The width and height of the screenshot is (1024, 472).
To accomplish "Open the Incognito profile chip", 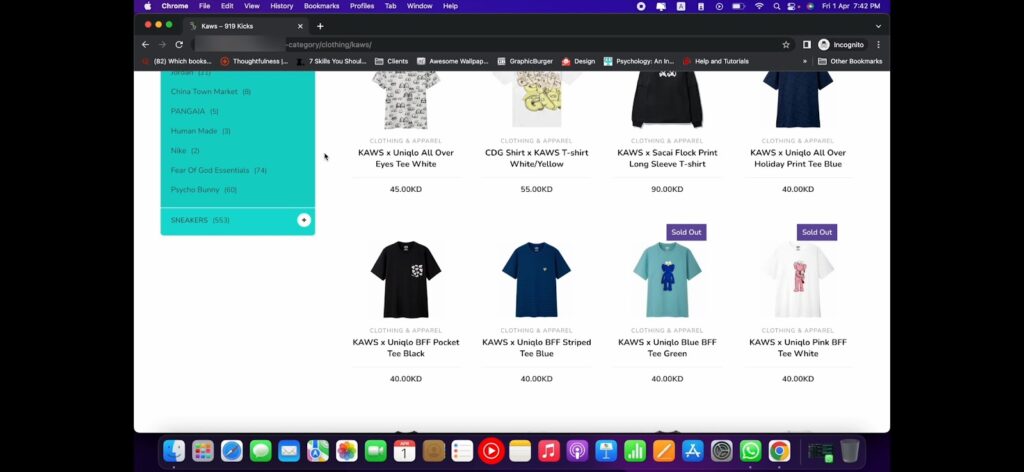I will pos(842,44).
